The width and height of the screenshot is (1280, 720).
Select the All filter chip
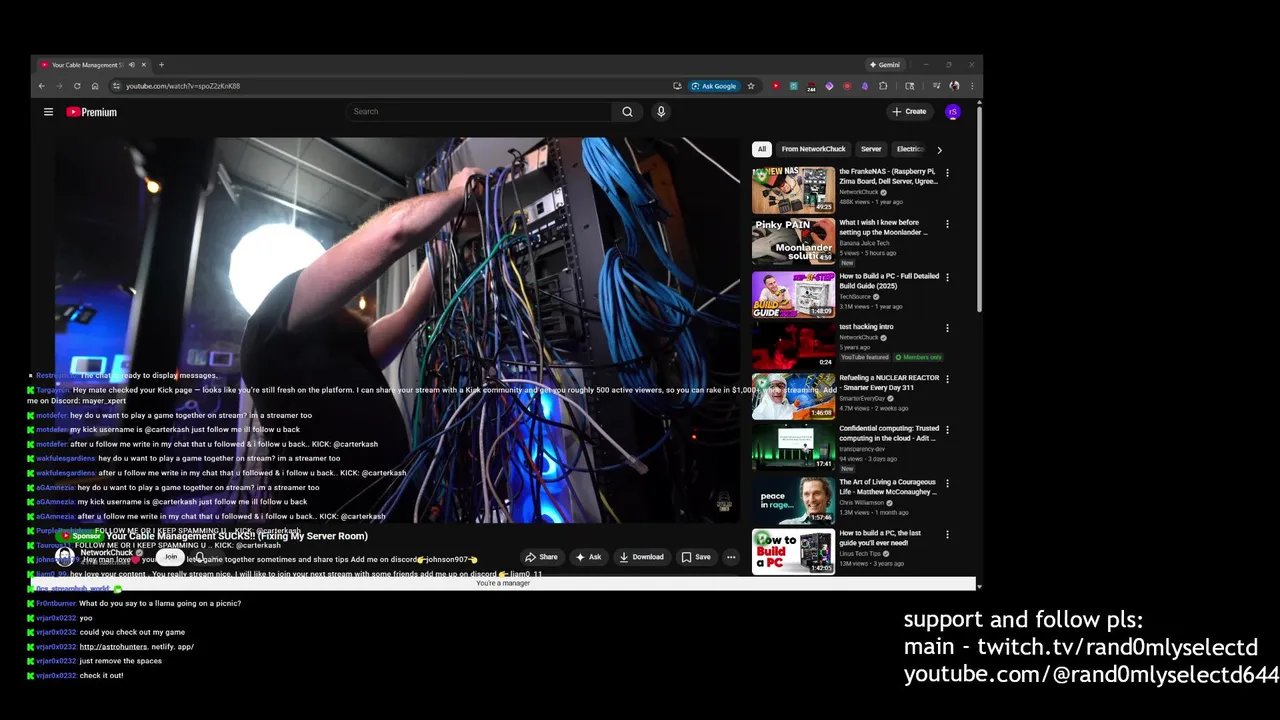(762, 149)
